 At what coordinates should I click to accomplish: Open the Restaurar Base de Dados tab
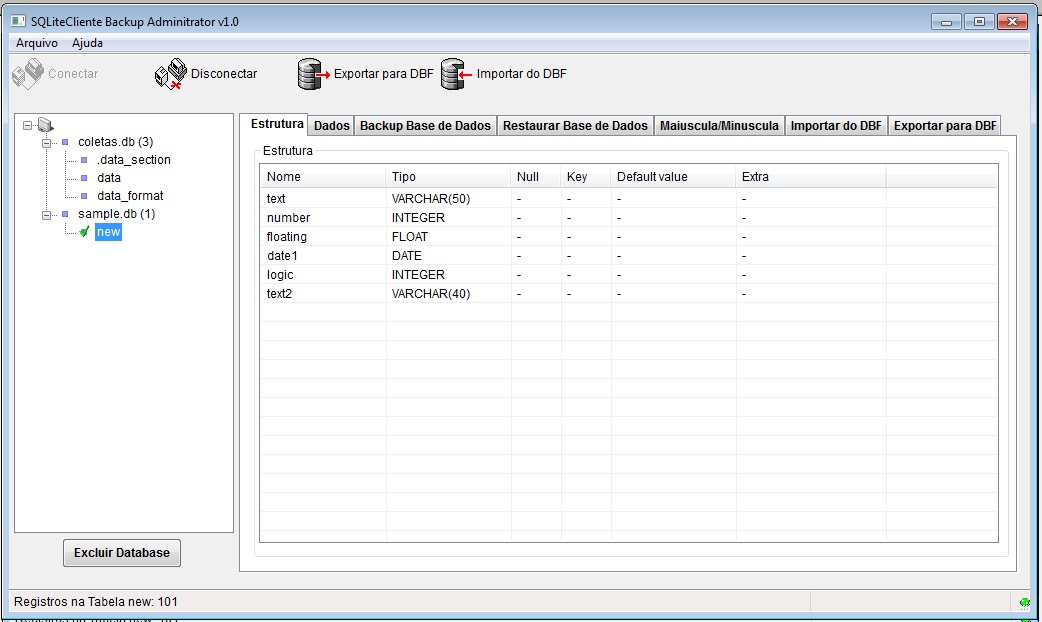(x=575, y=126)
